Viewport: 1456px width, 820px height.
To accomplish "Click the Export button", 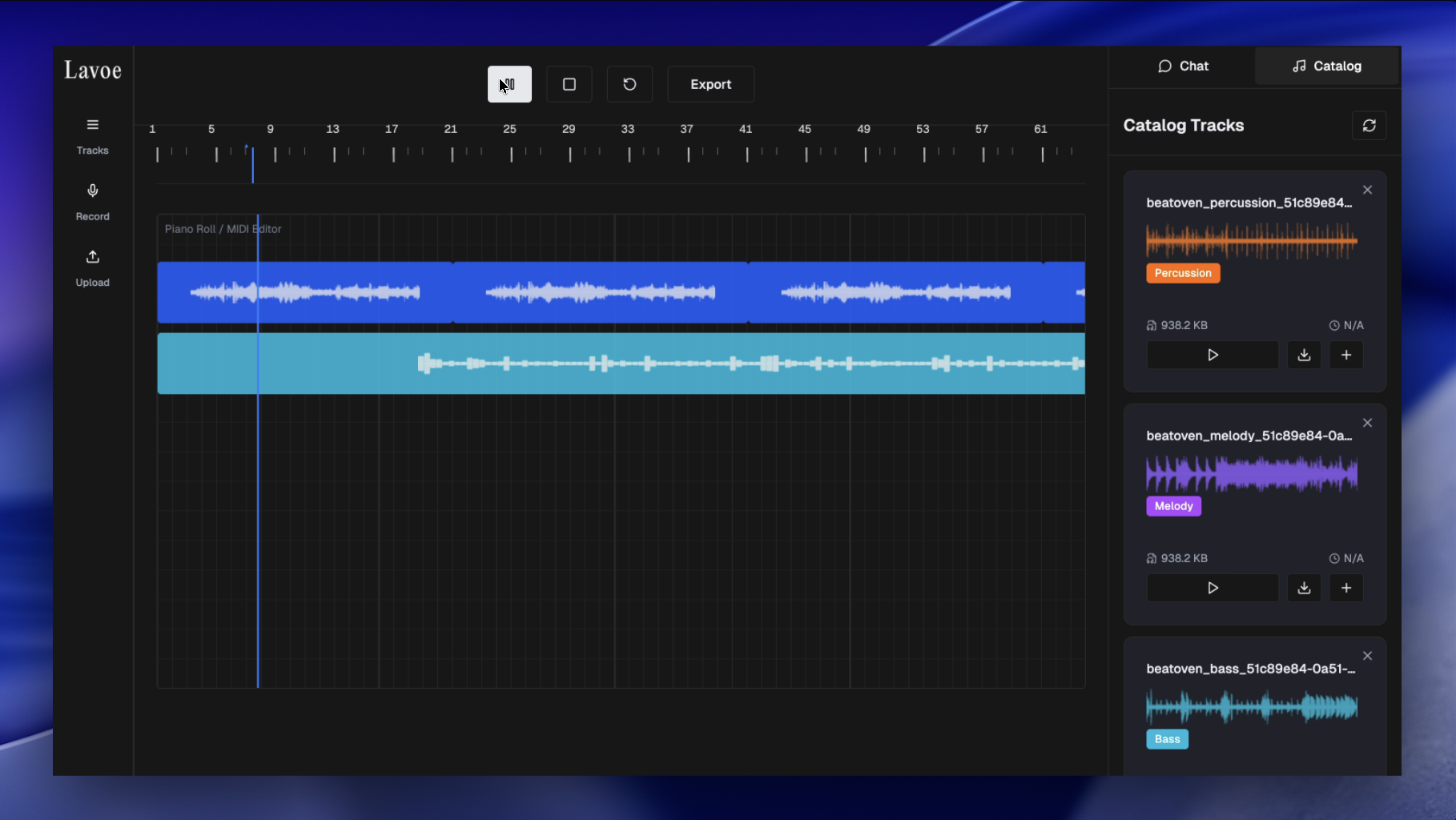I will (710, 84).
